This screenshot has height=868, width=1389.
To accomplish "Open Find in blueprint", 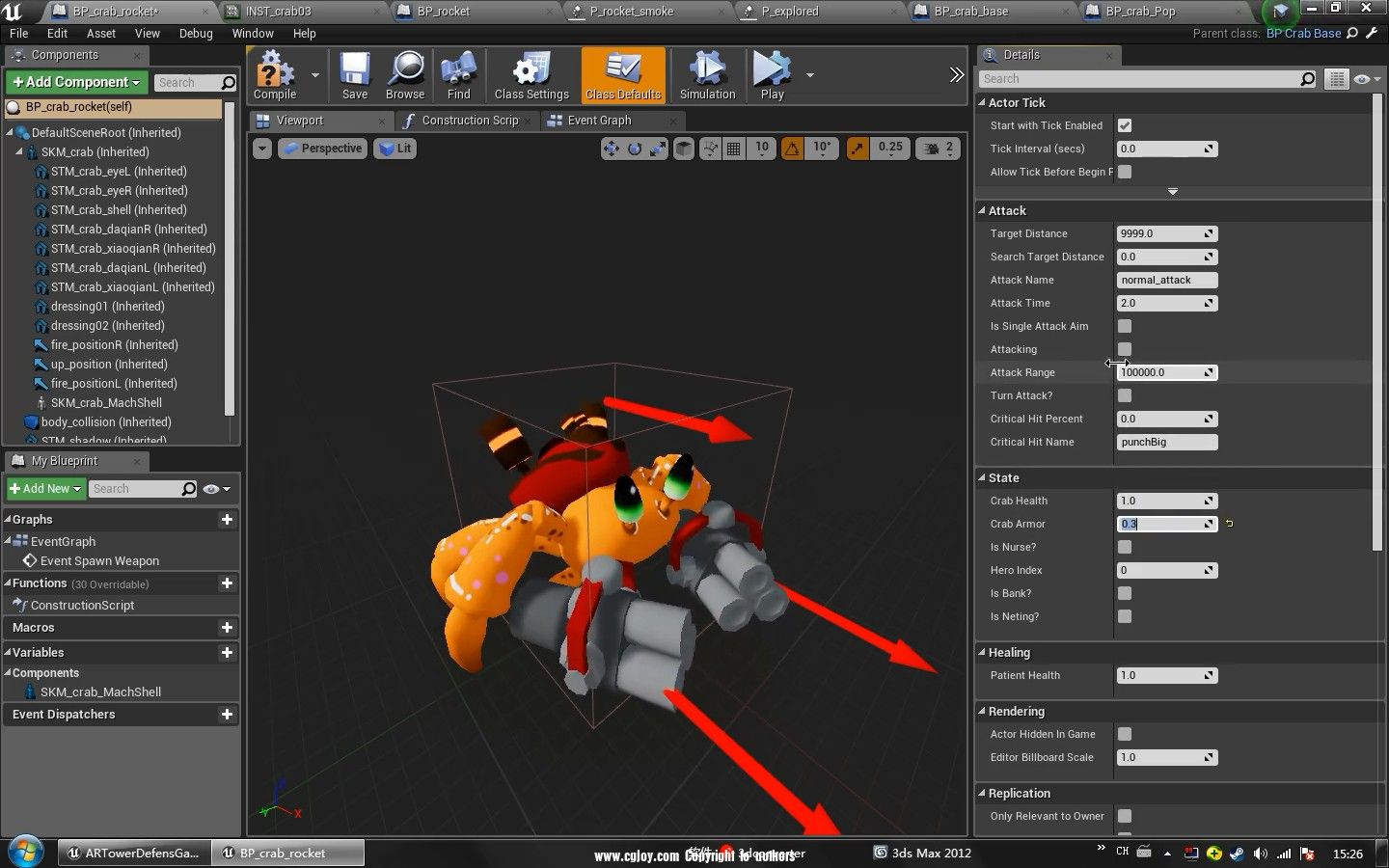I will 458,75.
